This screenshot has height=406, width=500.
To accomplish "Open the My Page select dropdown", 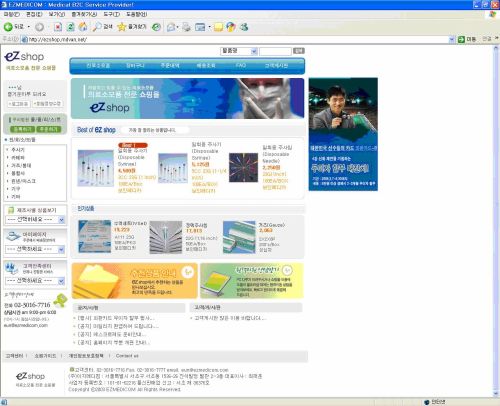I will point(35,249).
